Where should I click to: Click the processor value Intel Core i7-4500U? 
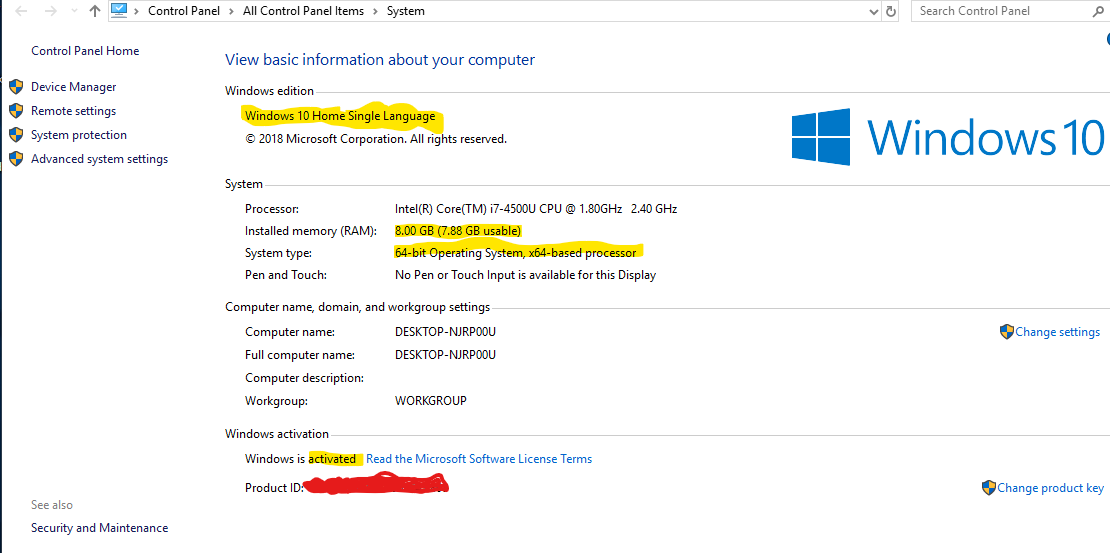[x=536, y=209]
